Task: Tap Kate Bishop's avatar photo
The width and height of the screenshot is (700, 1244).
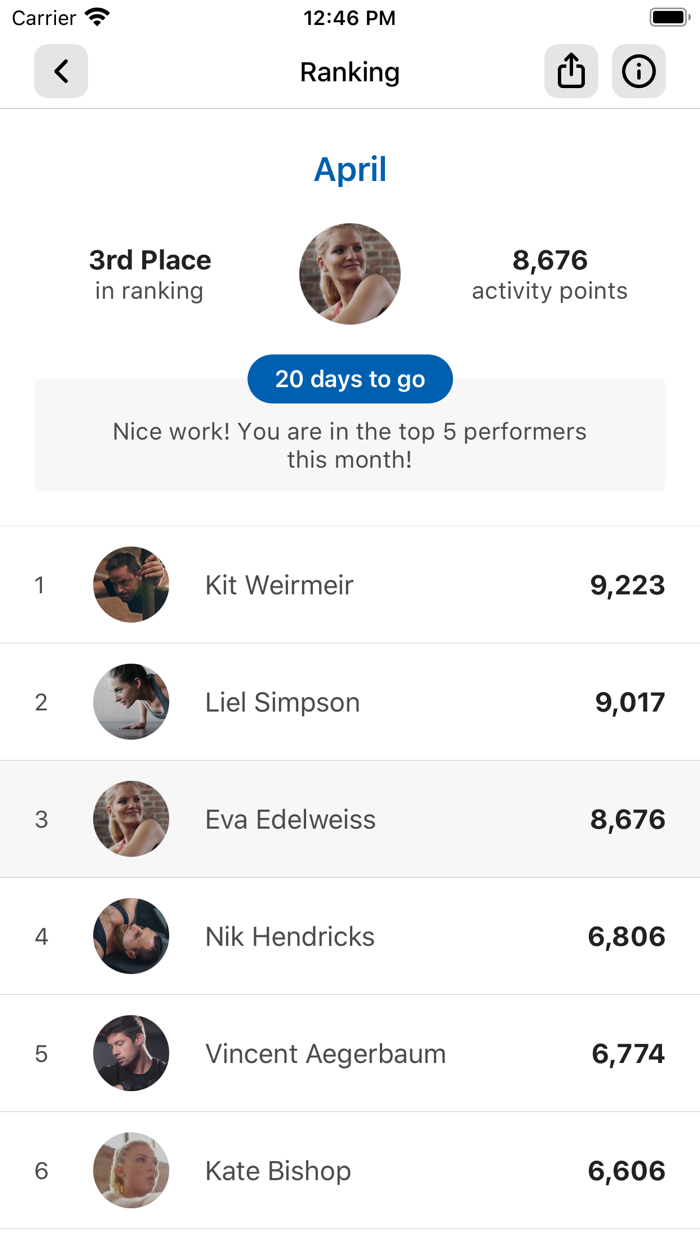Action: click(131, 1170)
